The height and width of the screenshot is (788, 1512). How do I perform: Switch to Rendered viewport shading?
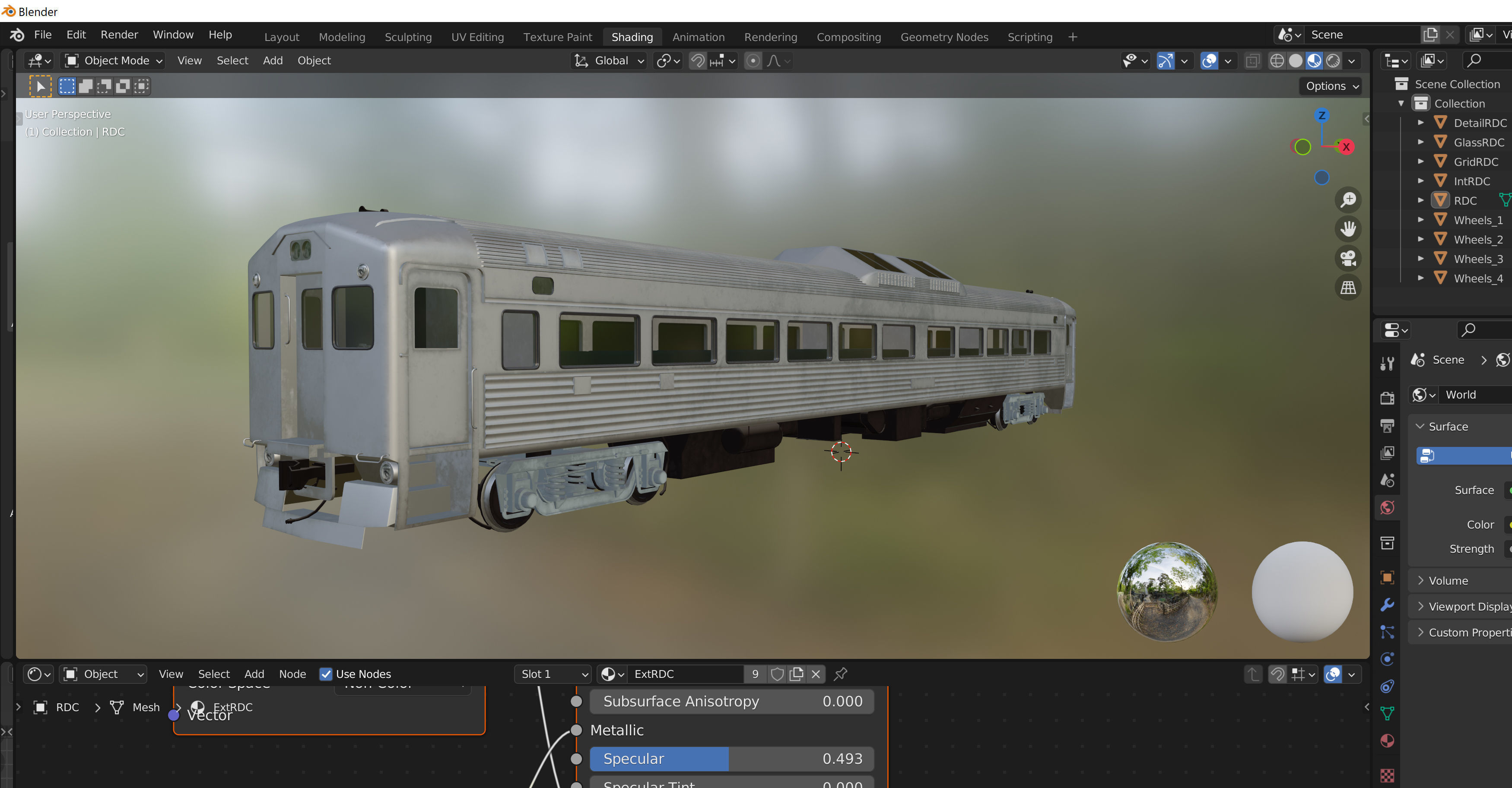(1333, 60)
